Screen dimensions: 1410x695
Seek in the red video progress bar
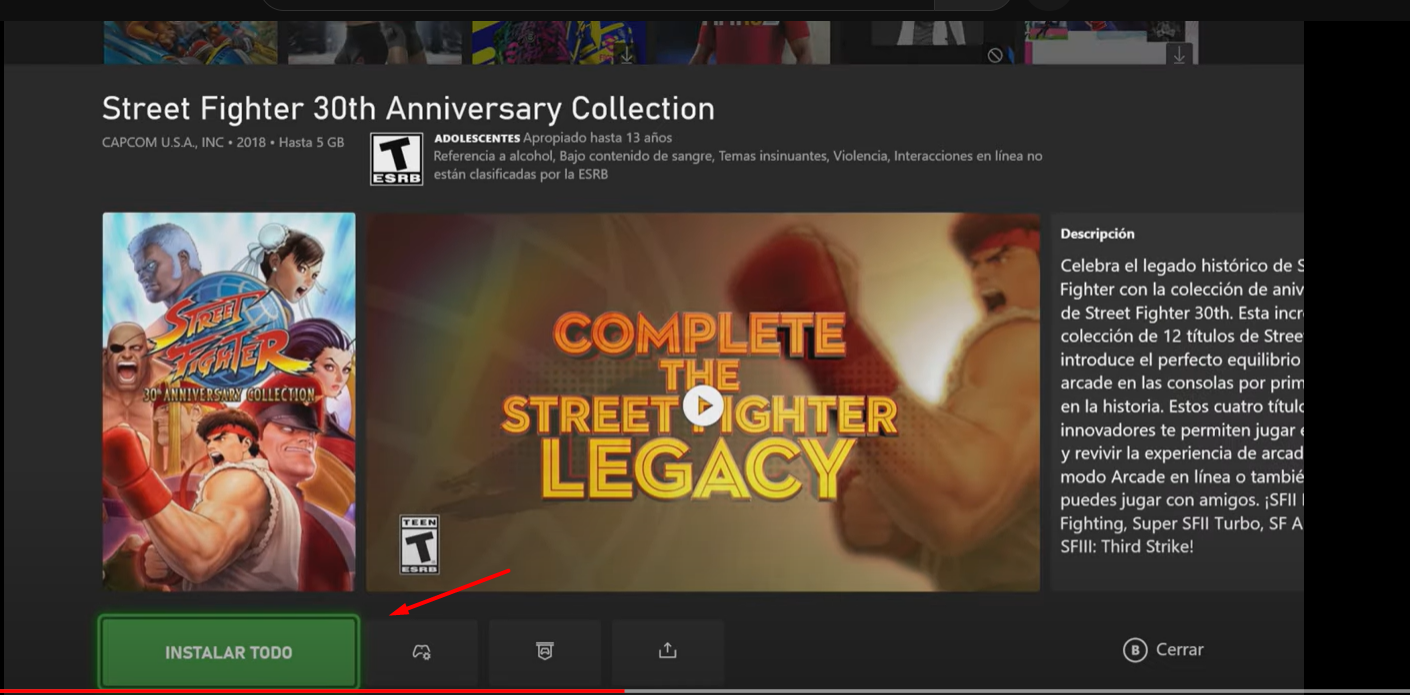tap(312, 691)
